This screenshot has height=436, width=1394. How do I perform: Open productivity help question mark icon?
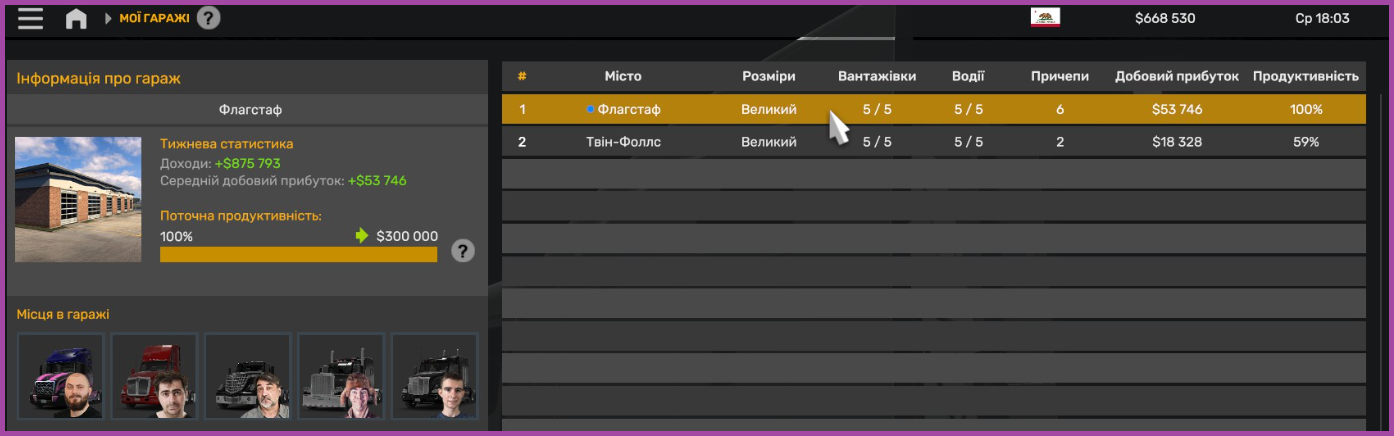(x=462, y=251)
